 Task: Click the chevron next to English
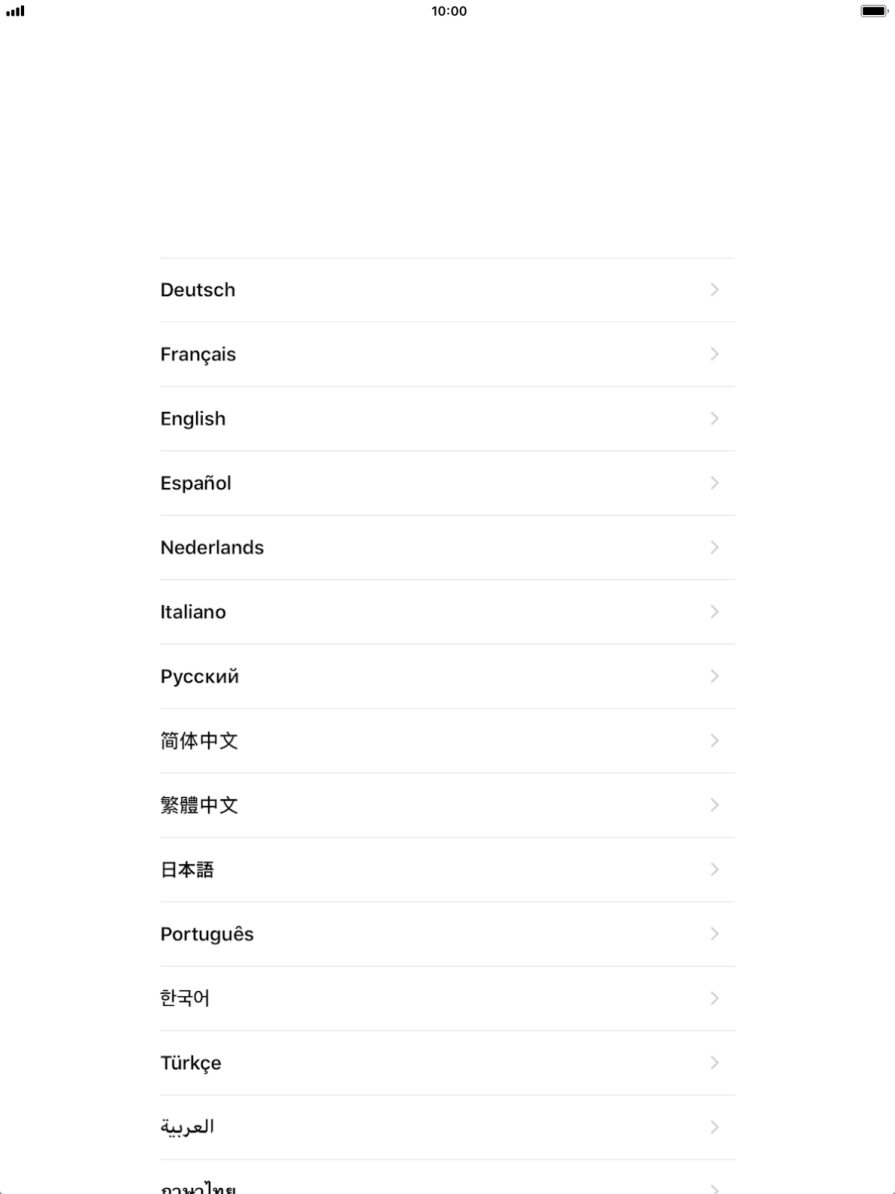point(714,419)
